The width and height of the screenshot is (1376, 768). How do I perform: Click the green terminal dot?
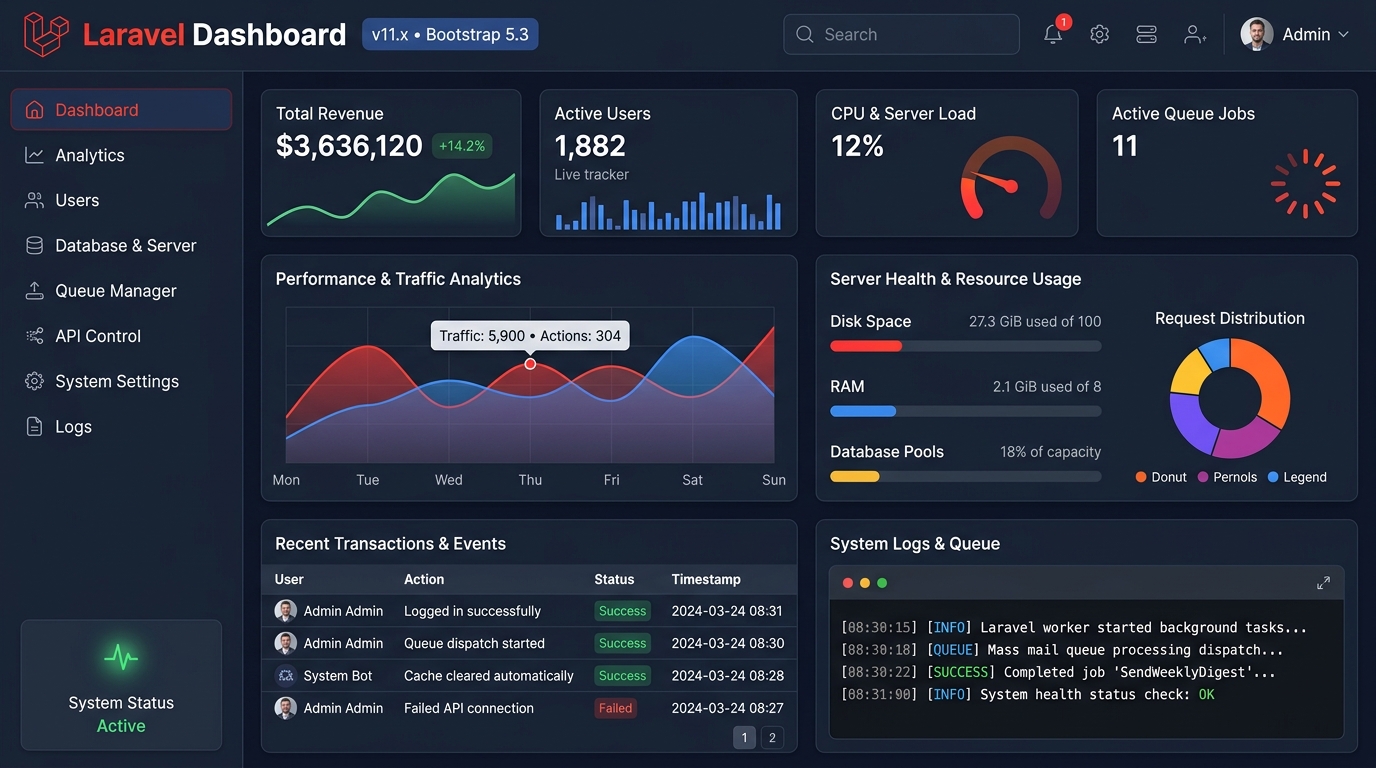pyautogui.click(x=882, y=583)
